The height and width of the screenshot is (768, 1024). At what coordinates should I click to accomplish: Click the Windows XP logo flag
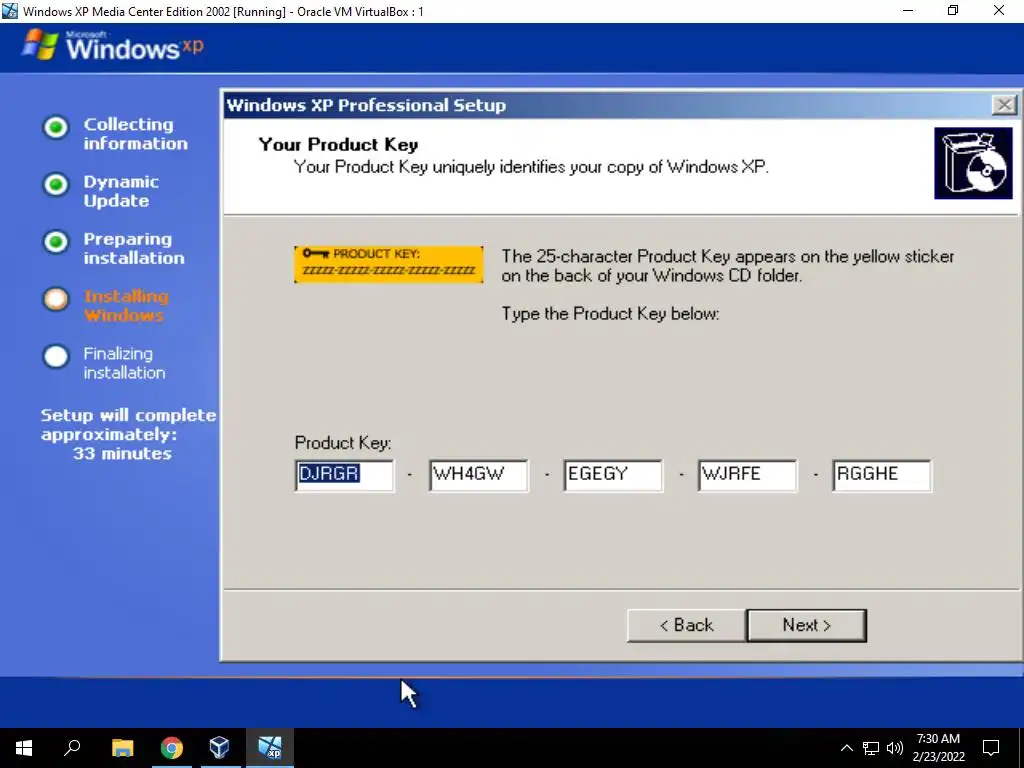coord(40,46)
